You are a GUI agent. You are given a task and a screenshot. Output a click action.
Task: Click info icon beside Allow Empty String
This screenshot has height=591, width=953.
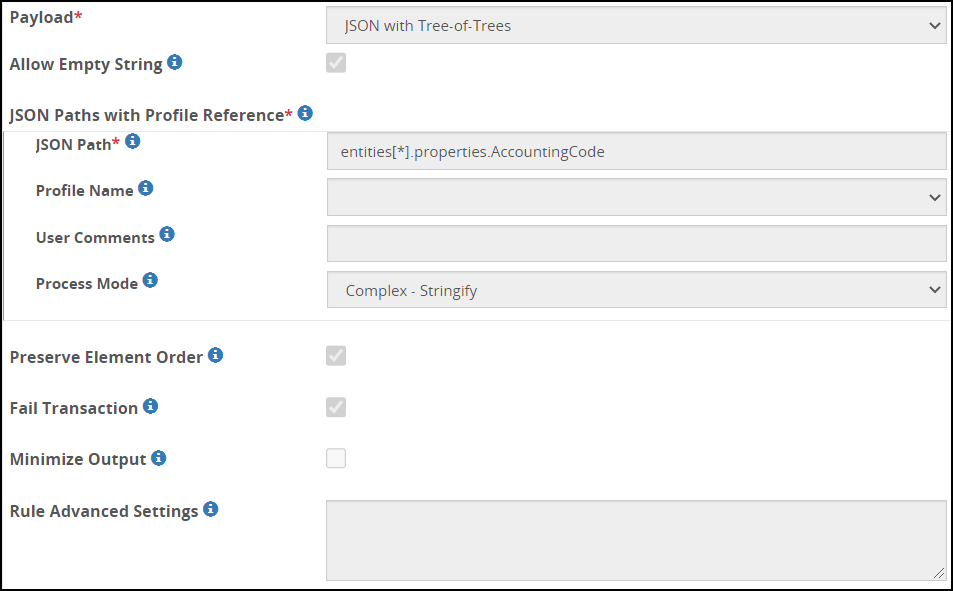[175, 63]
